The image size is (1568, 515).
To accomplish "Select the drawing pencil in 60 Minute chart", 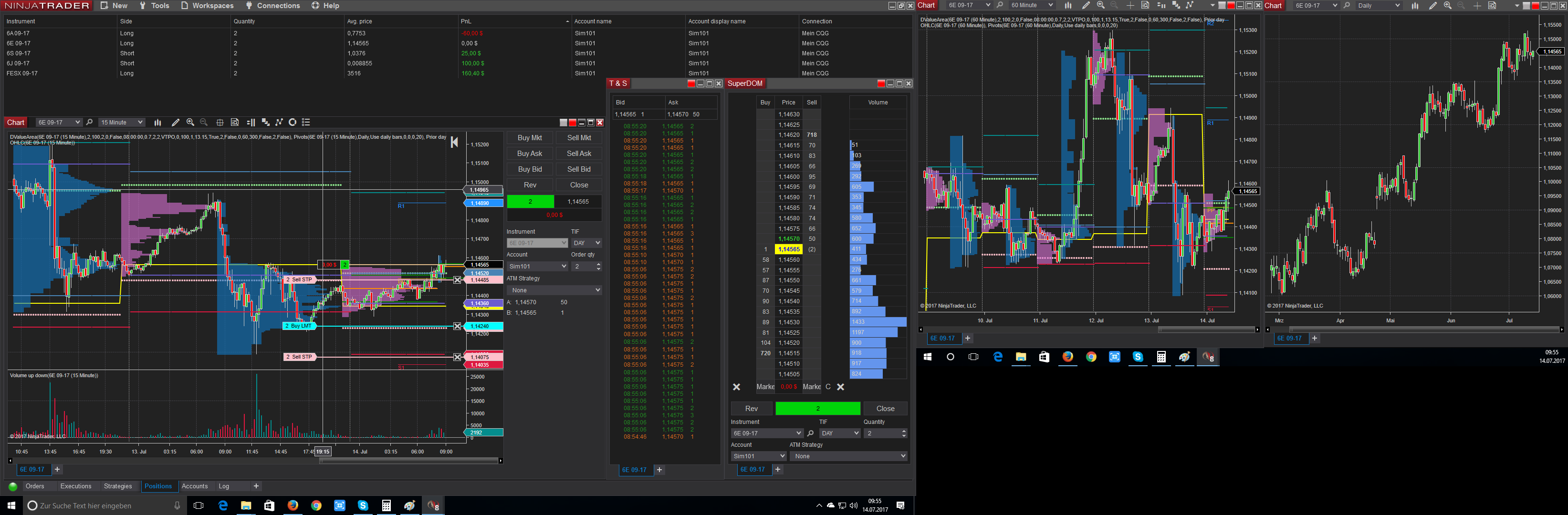I will [x=1086, y=5].
